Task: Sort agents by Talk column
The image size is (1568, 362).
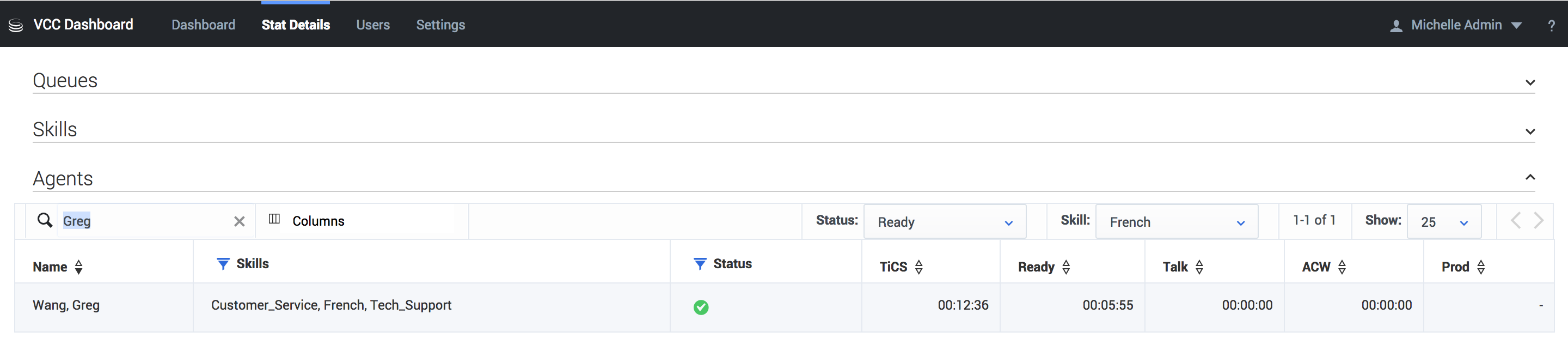Action: (x=1199, y=267)
